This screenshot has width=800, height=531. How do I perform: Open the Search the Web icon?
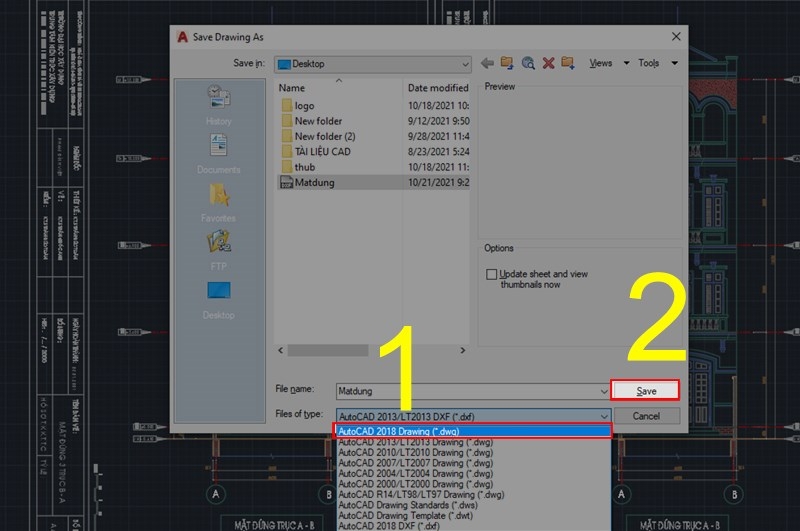(528, 63)
